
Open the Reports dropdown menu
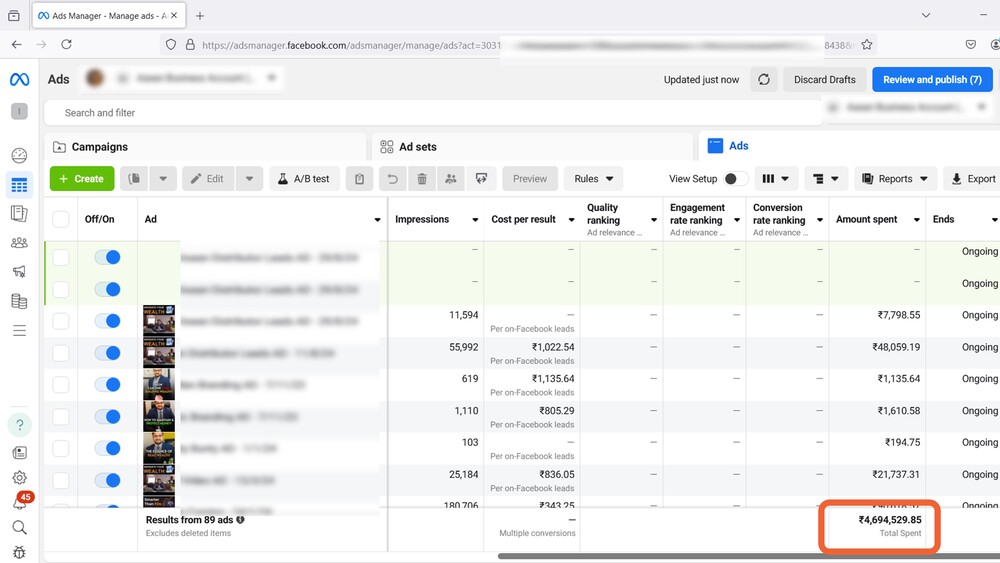[895, 179]
